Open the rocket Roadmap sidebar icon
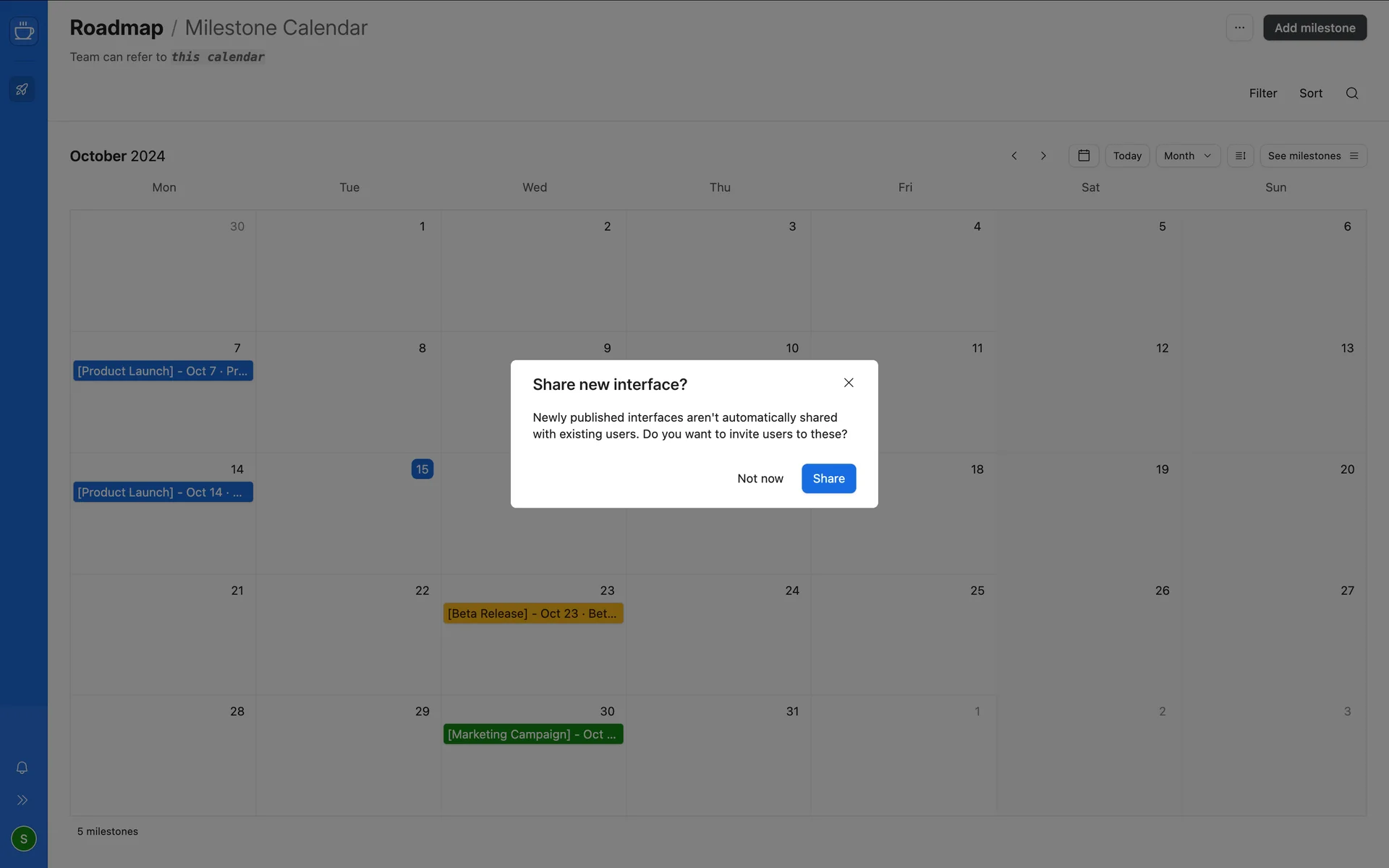 (x=22, y=90)
